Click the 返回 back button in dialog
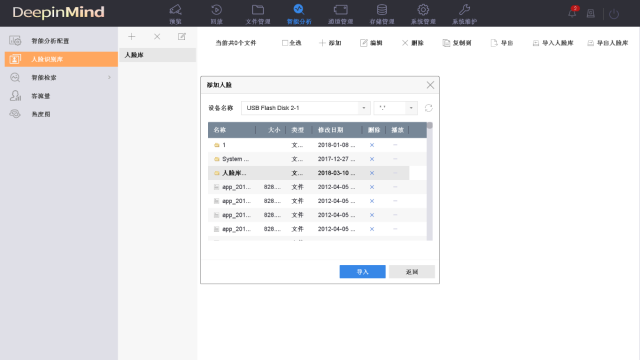The width and height of the screenshot is (640, 360). pos(412,272)
